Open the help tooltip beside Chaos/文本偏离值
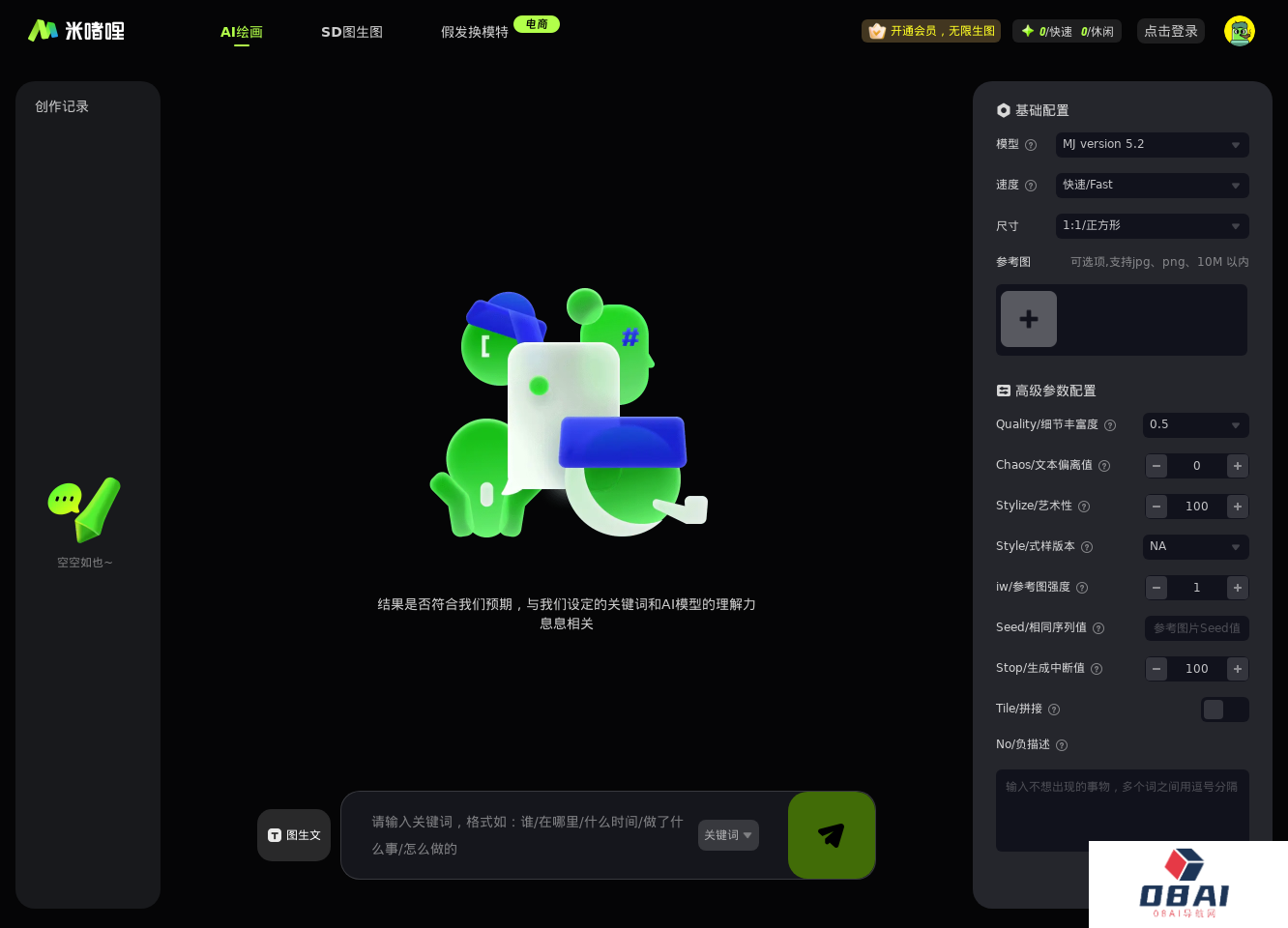 click(x=1104, y=465)
